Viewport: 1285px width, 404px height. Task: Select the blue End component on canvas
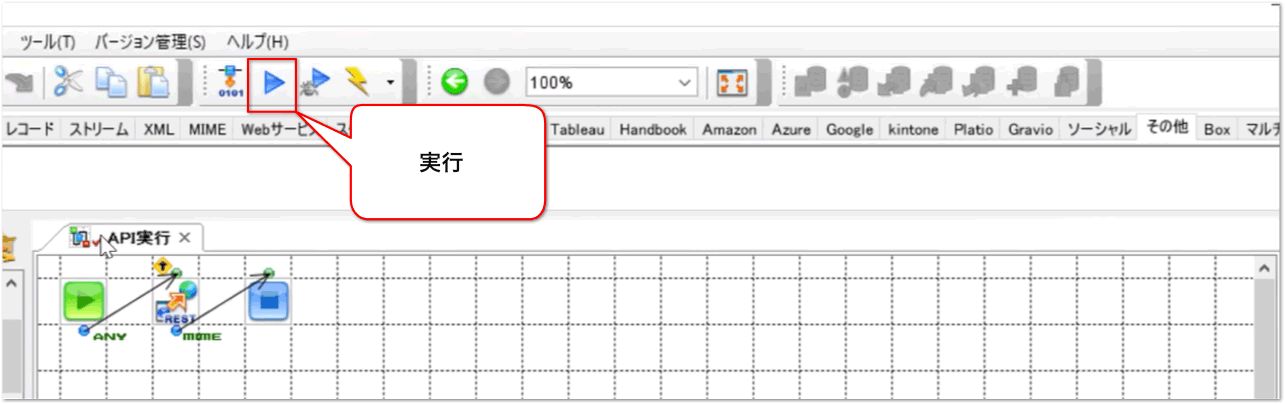point(268,301)
